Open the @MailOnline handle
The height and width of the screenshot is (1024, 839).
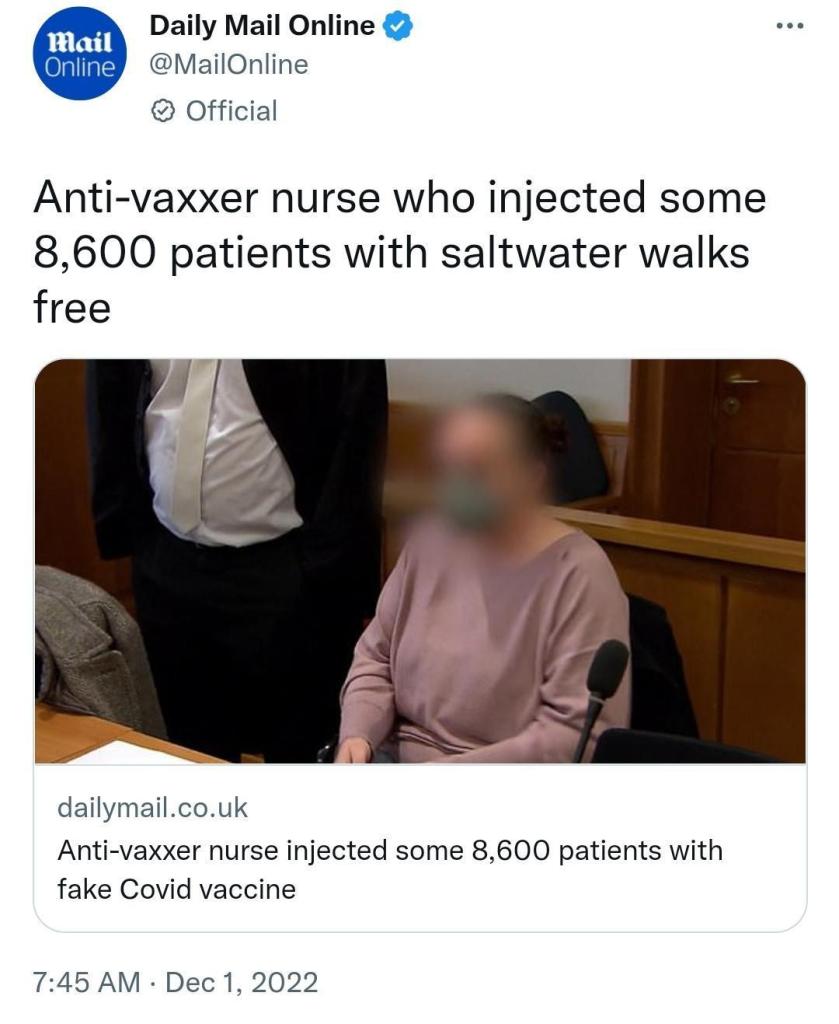coord(229,65)
